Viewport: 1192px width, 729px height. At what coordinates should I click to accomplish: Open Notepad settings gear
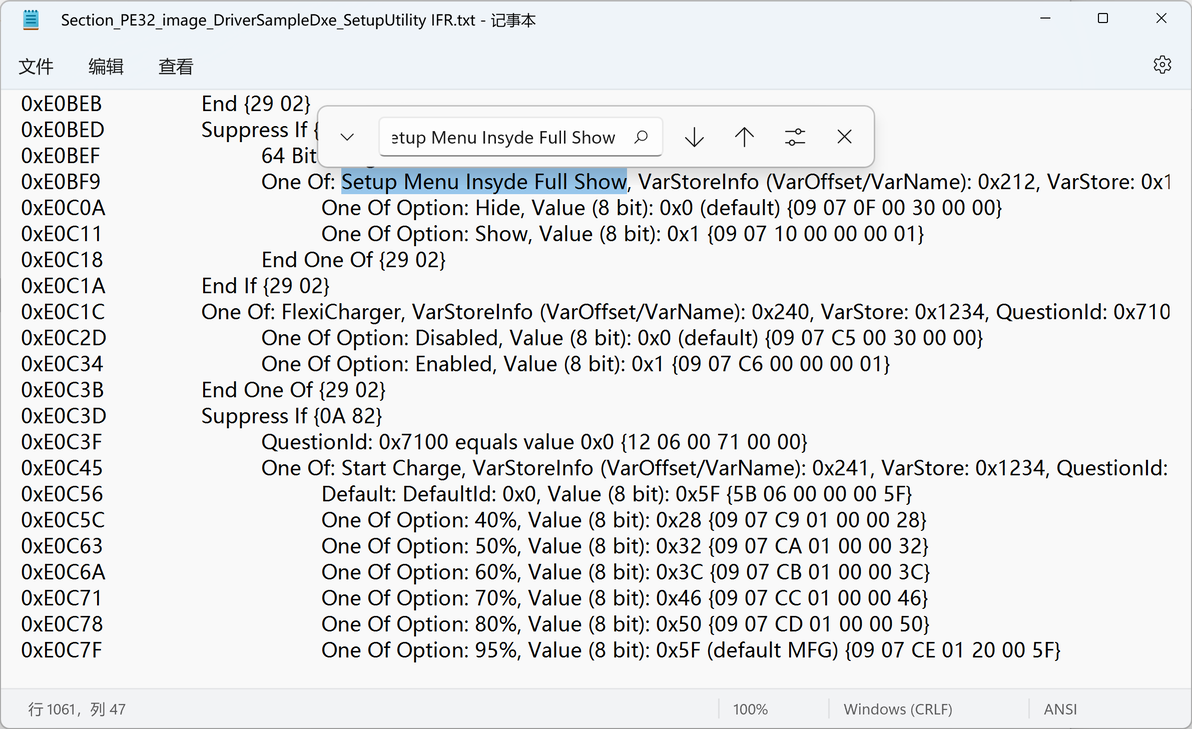(1161, 65)
